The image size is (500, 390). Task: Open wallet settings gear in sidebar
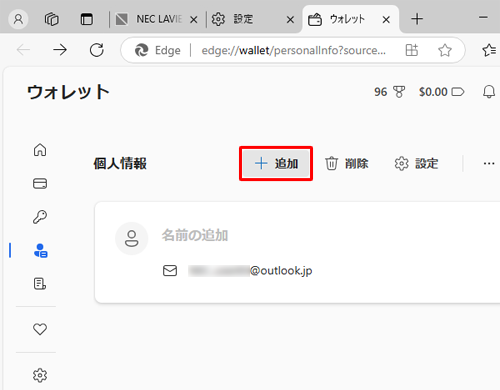click(x=40, y=375)
